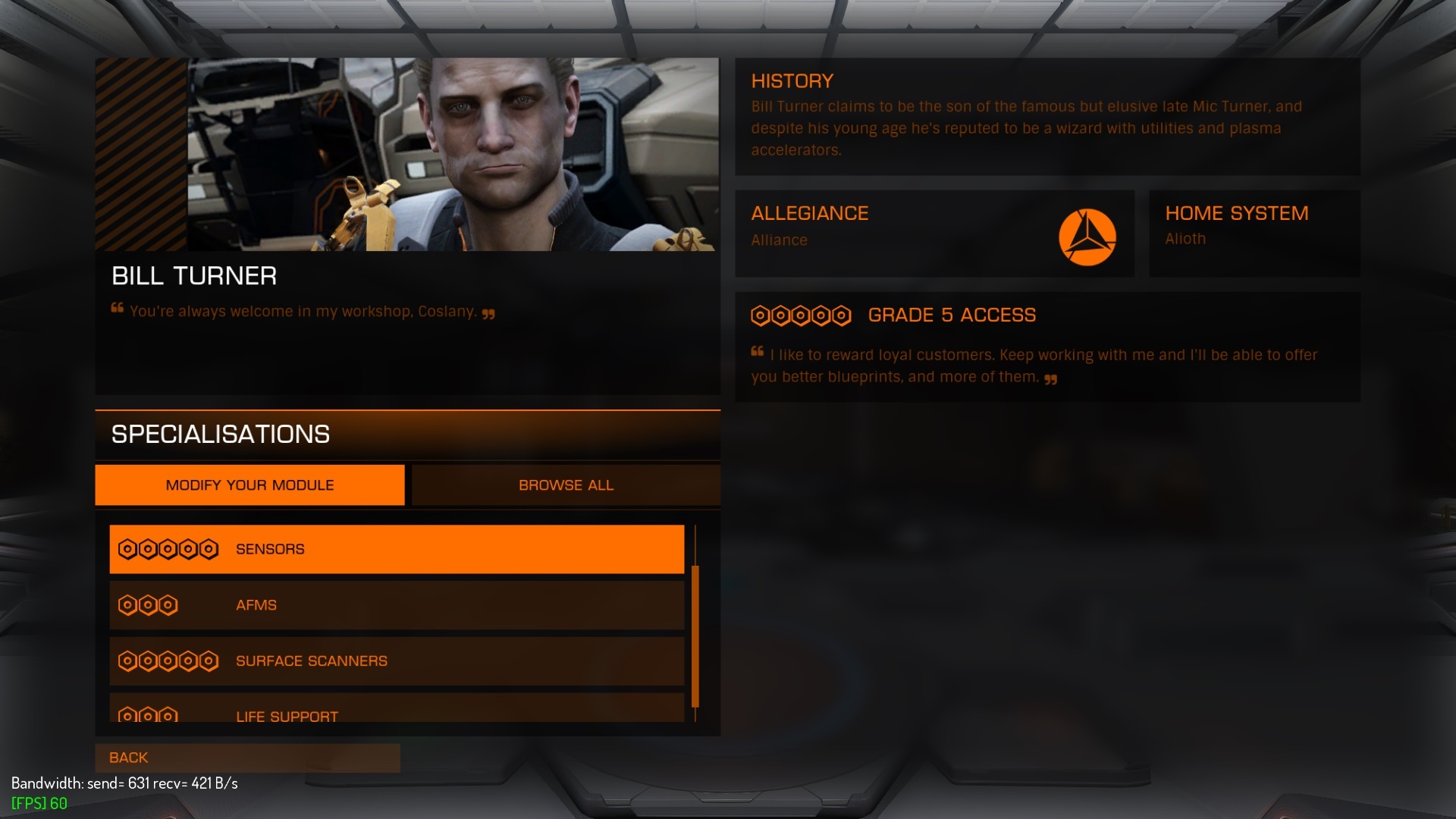Click the Allegiance Alliance panel
The image size is (1456, 819).
[x=934, y=234]
